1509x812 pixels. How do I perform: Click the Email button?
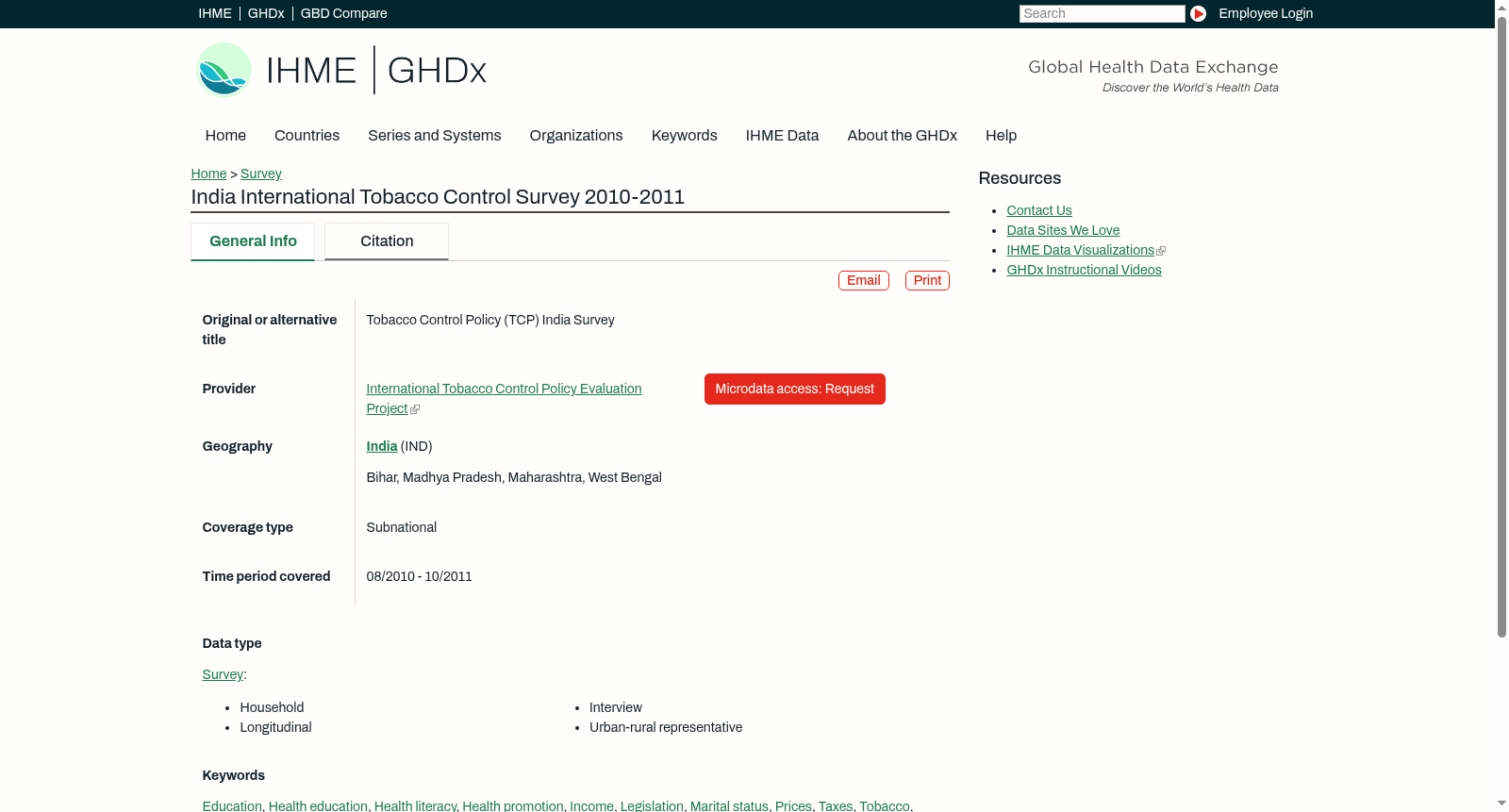pyautogui.click(x=864, y=280)
